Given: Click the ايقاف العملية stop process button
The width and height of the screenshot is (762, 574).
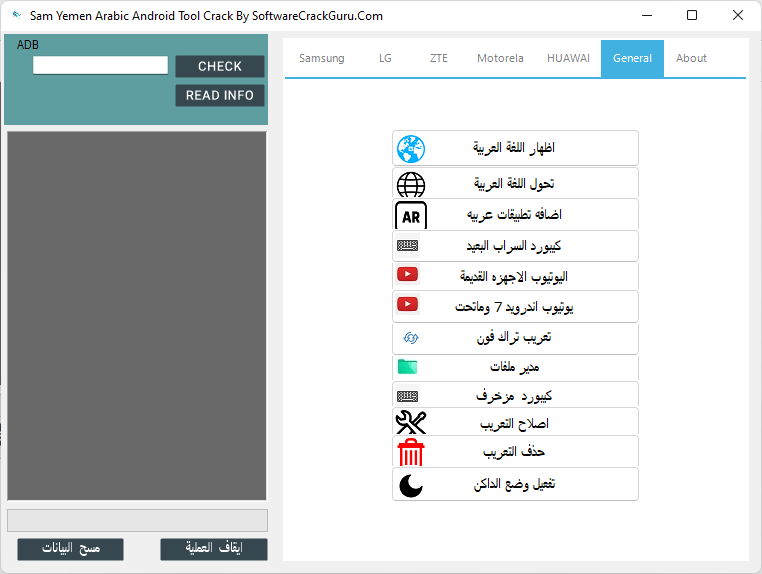Looking at the screenshot, I should pyautogui.click(x=214, y=549).
